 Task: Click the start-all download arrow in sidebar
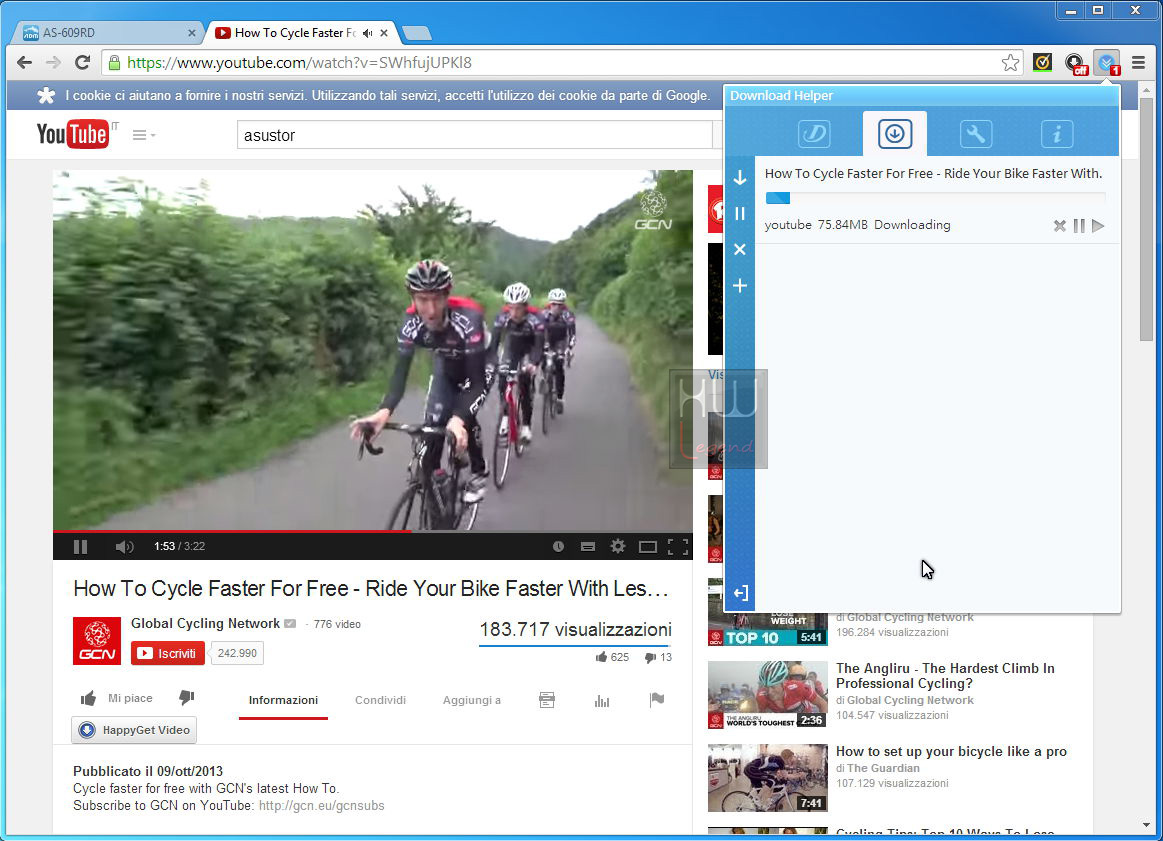pos(739,177)
